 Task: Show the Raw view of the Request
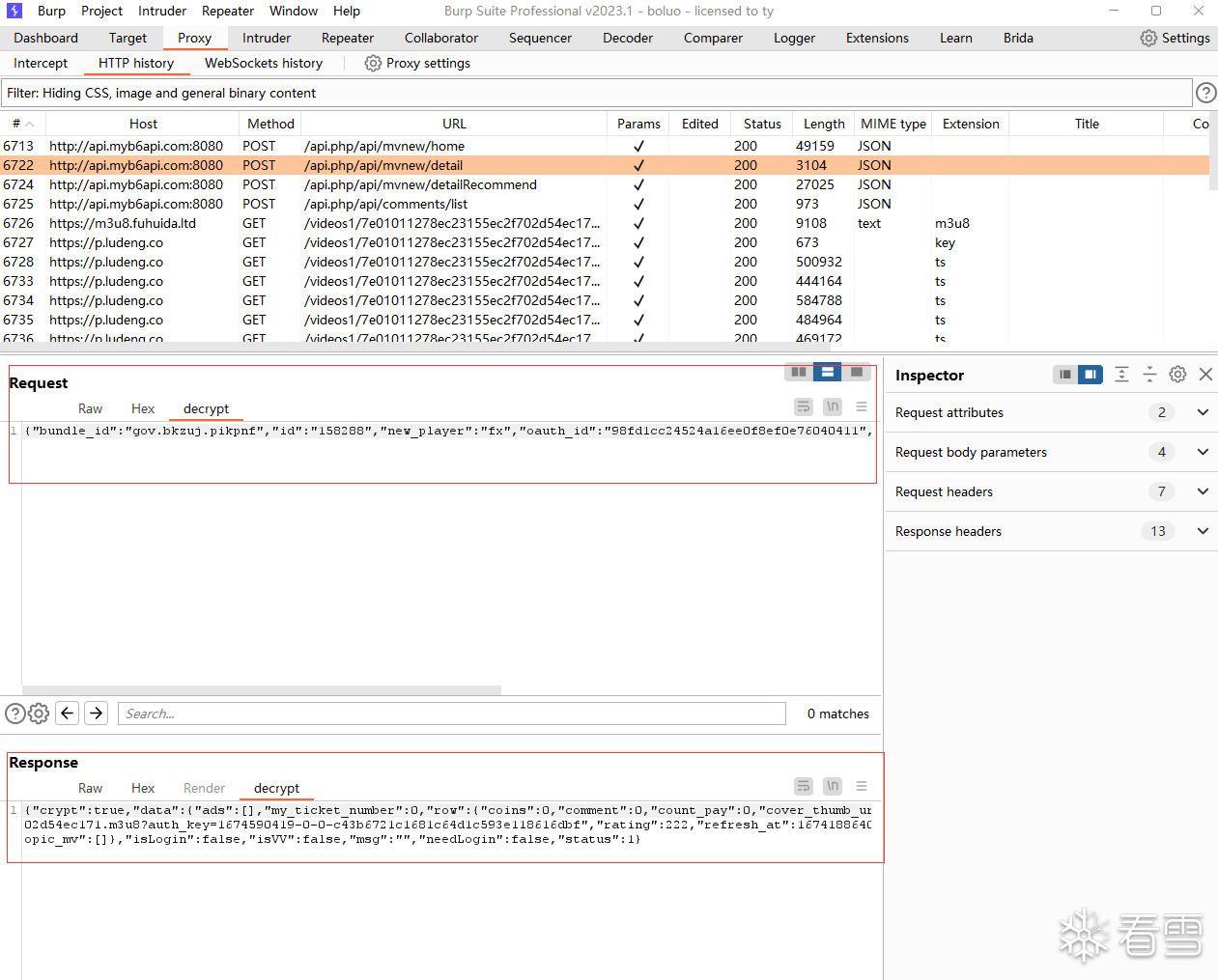click(90, 408)
